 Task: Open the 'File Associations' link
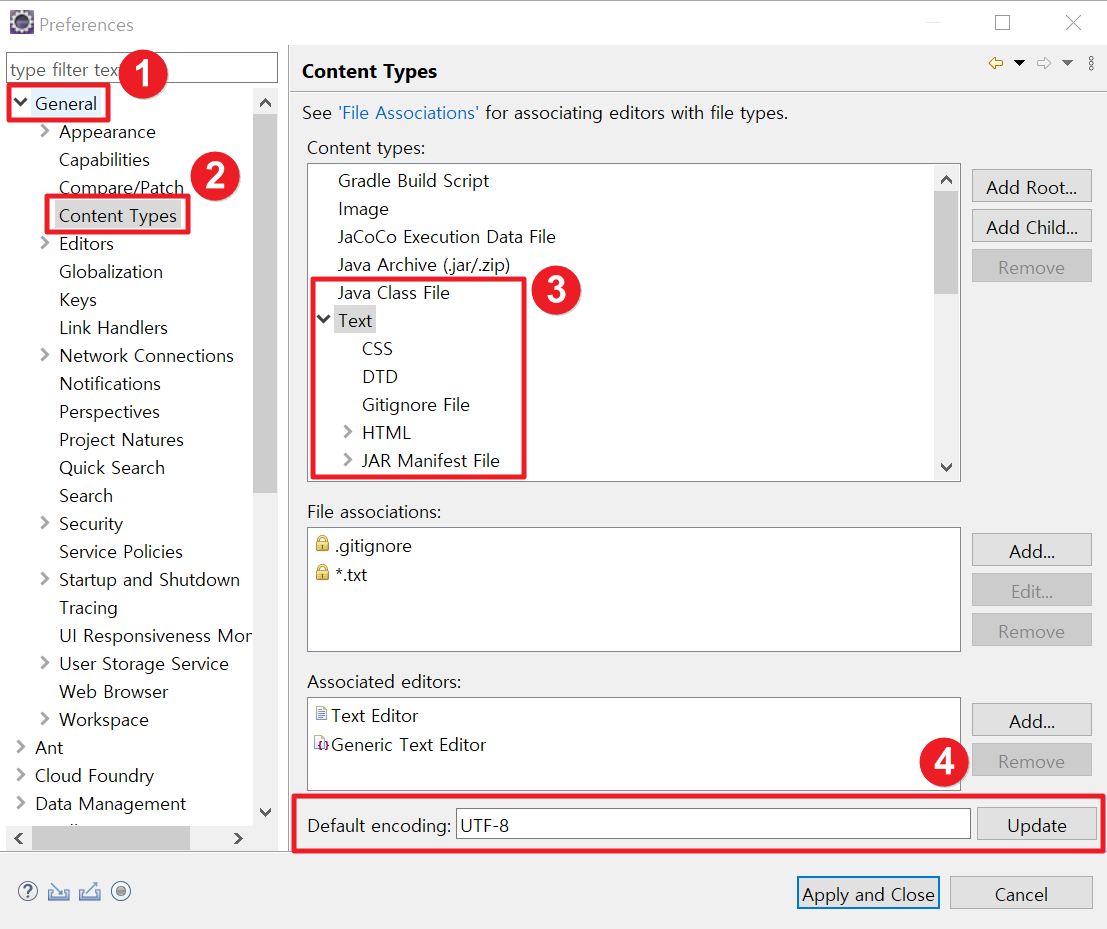[408, 113]
